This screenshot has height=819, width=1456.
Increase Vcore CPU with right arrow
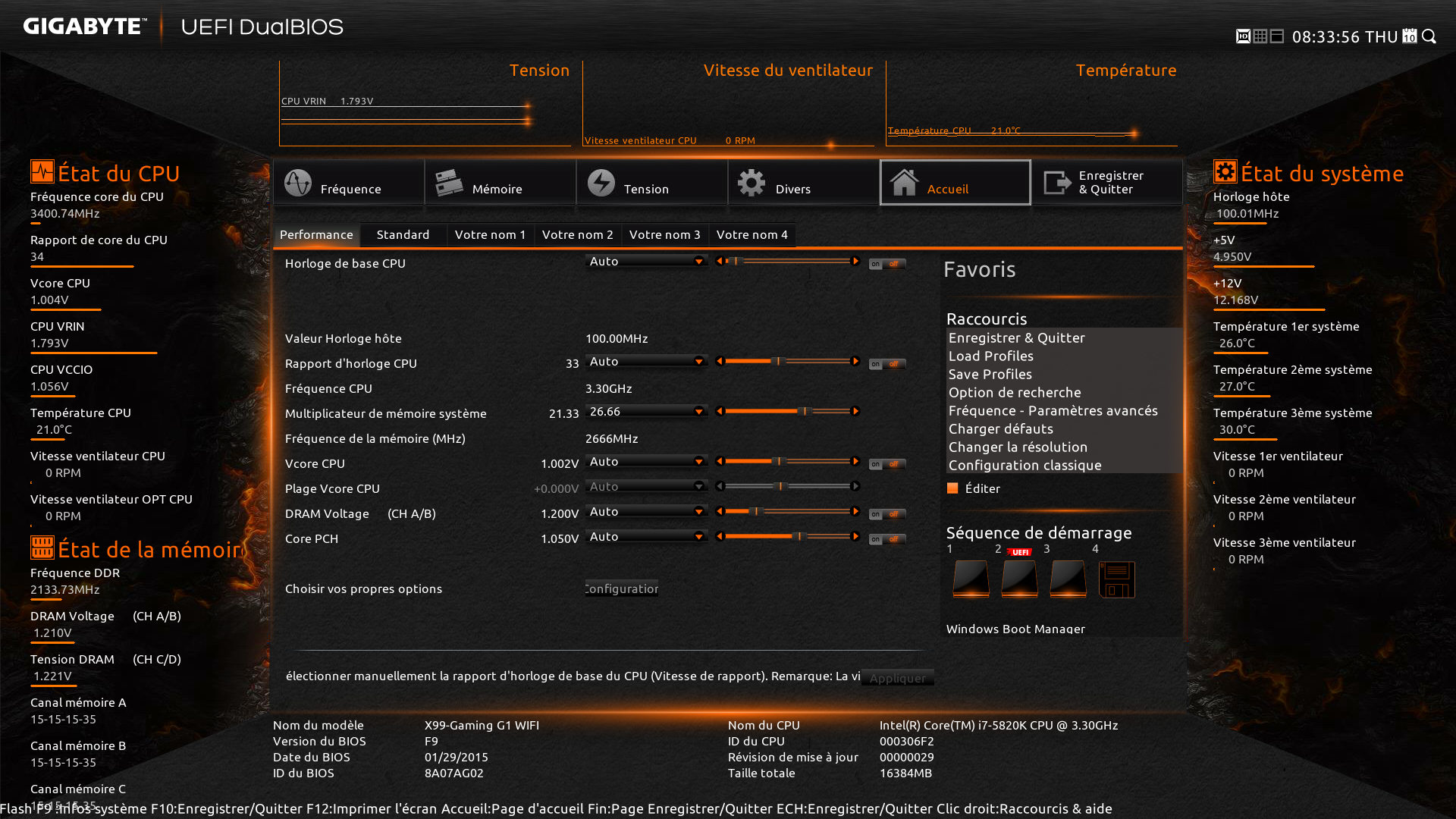(855, 461)
